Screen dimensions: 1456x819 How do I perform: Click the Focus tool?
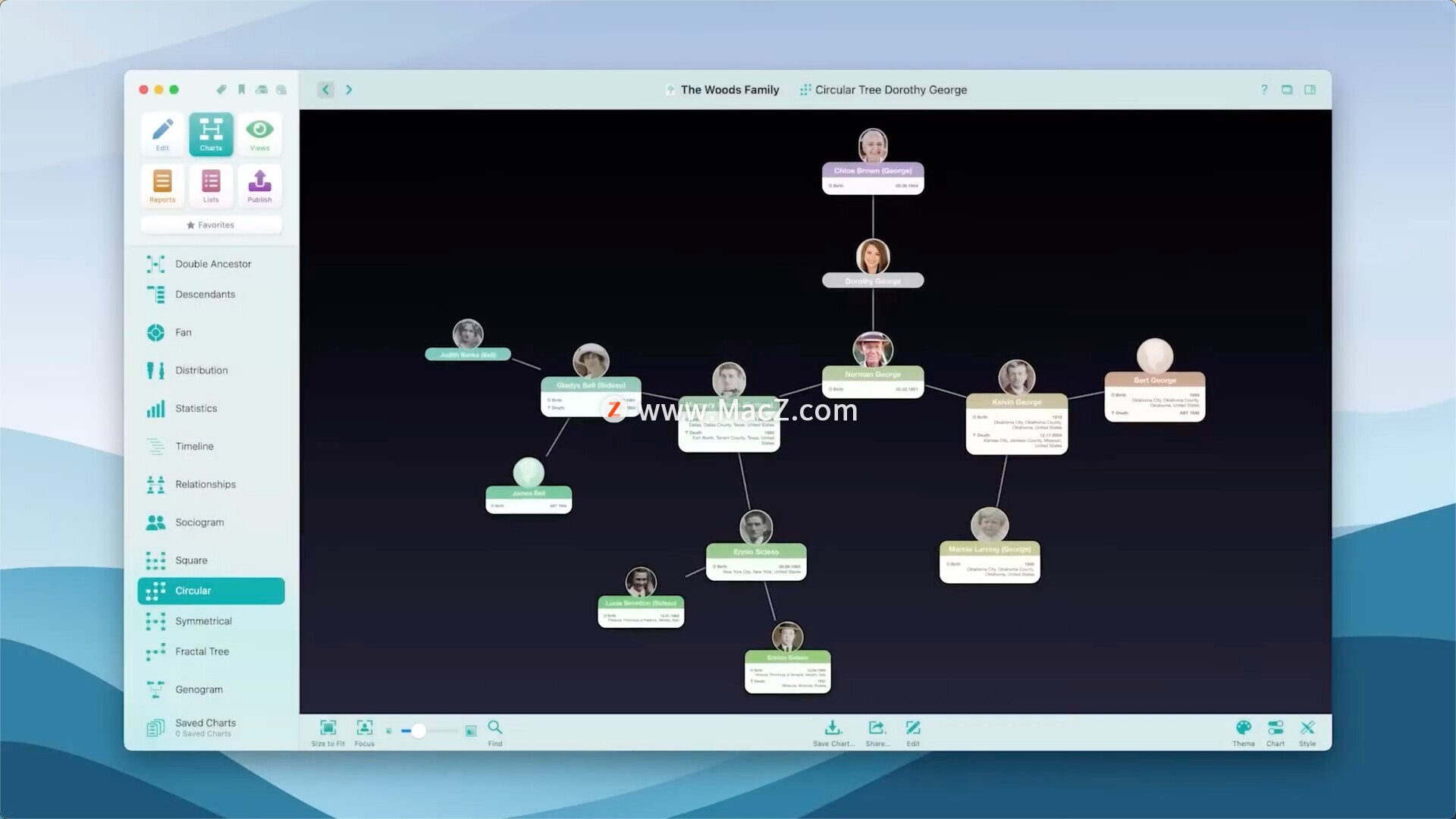point(364,733)
